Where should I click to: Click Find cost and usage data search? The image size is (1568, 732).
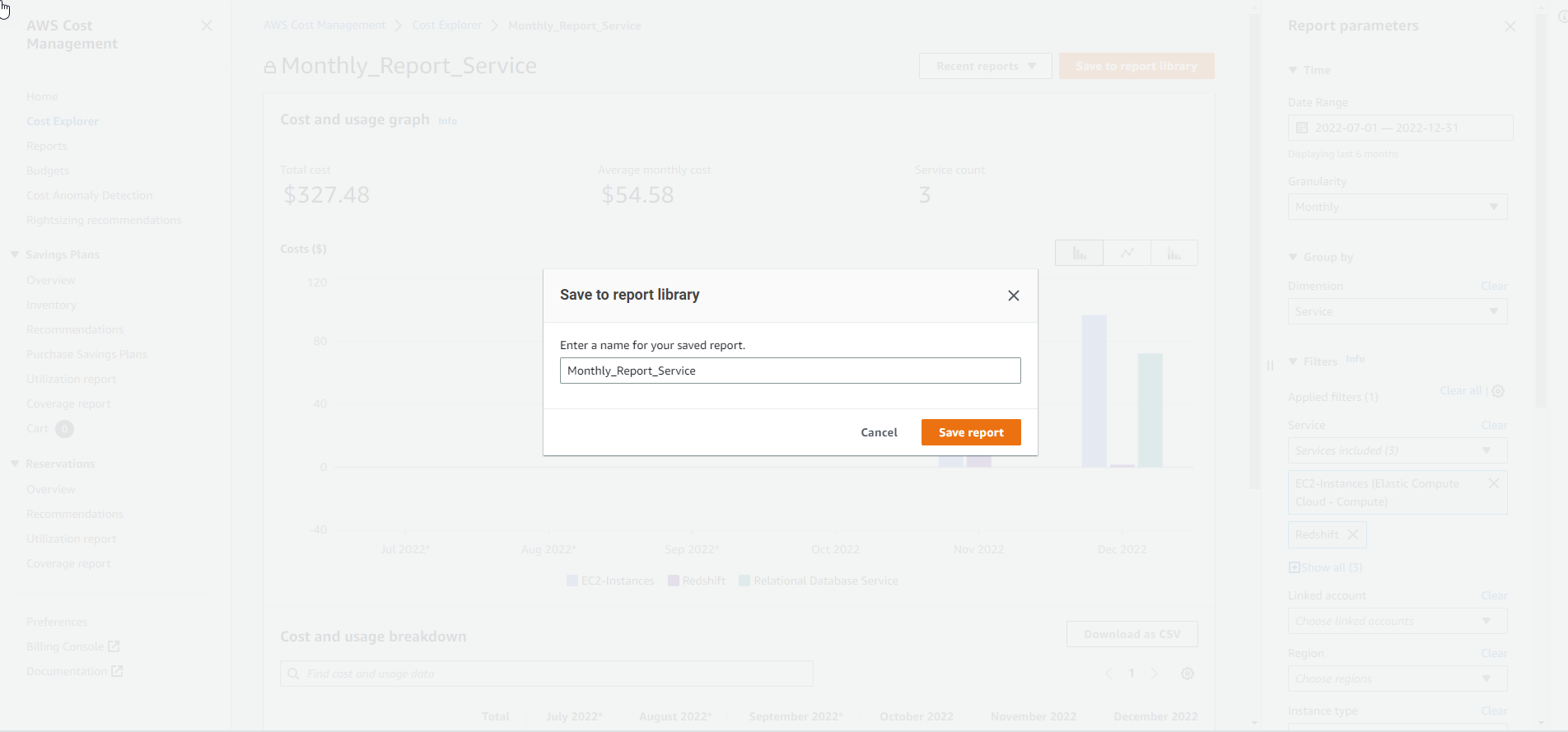point(547,674)
